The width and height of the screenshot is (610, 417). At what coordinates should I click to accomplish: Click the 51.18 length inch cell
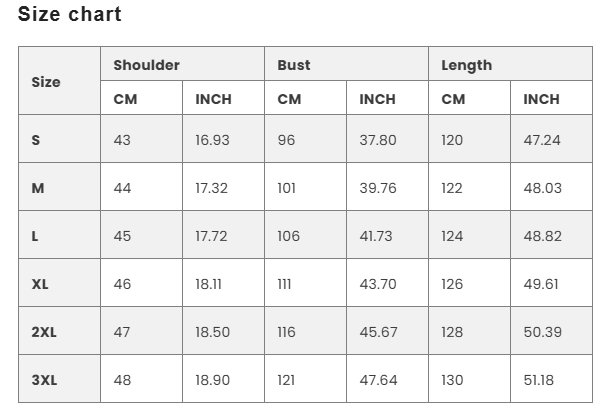[551, 379]
